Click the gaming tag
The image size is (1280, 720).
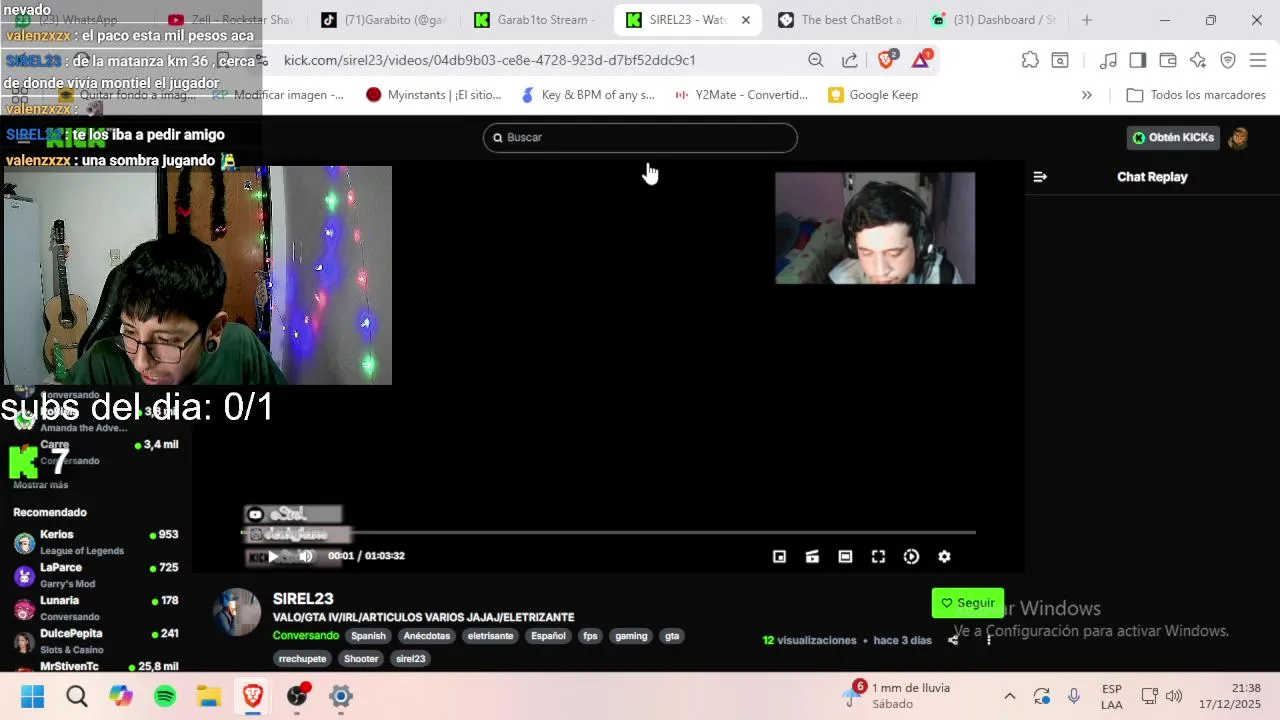(x=631, y=636)
